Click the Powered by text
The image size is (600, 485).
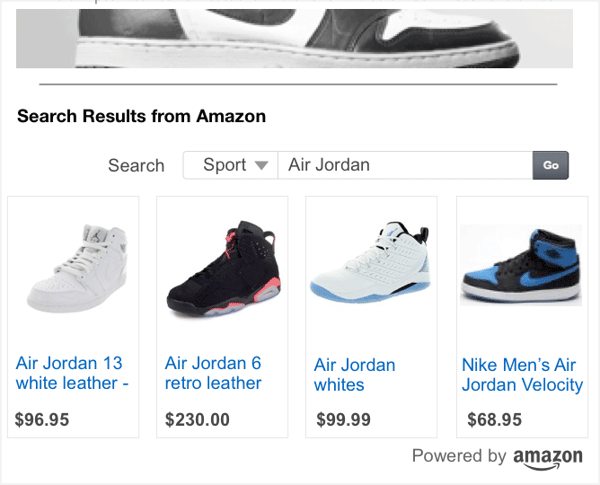(459, 456)
